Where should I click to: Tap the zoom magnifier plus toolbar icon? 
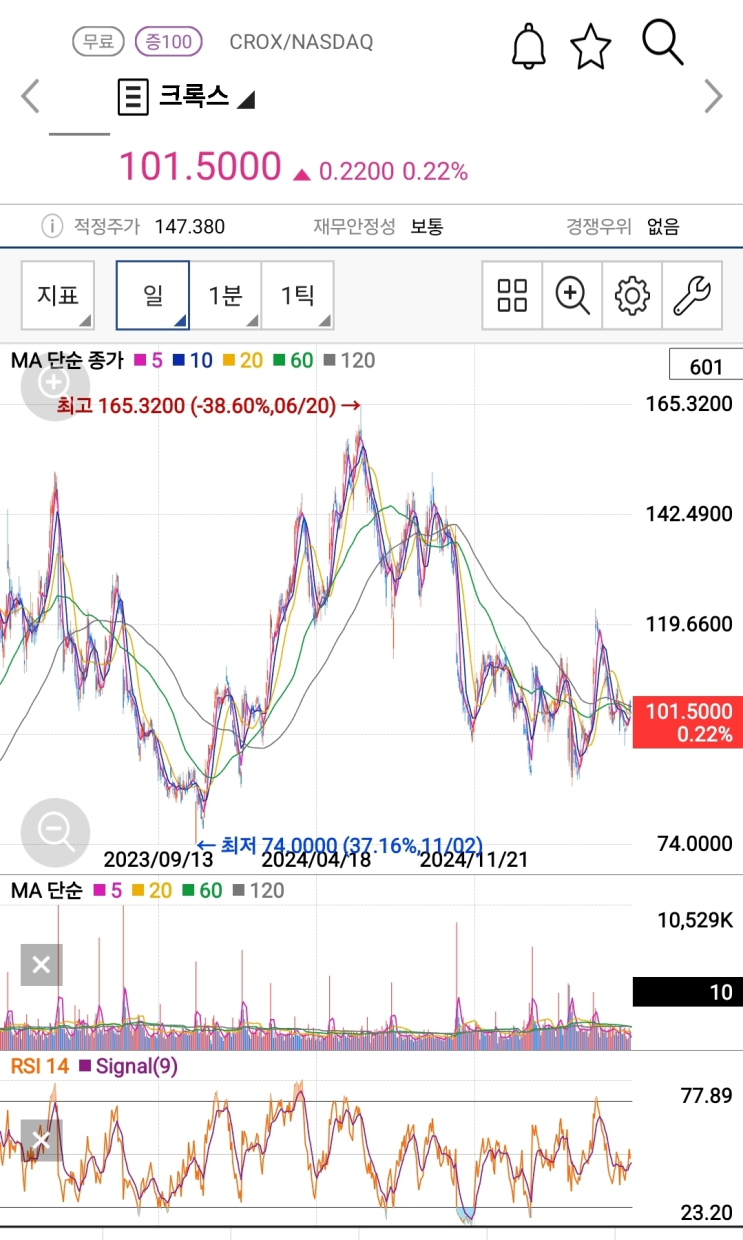pyautogui.click(x=572, y=295)
